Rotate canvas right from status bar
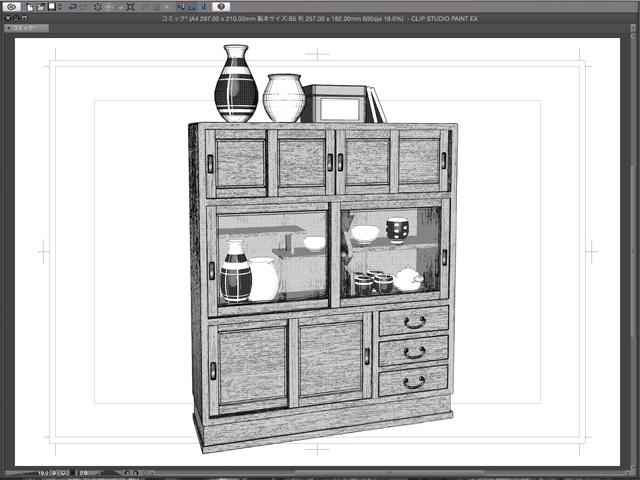Viewport: 640px width, 480px height. (136, 473)
